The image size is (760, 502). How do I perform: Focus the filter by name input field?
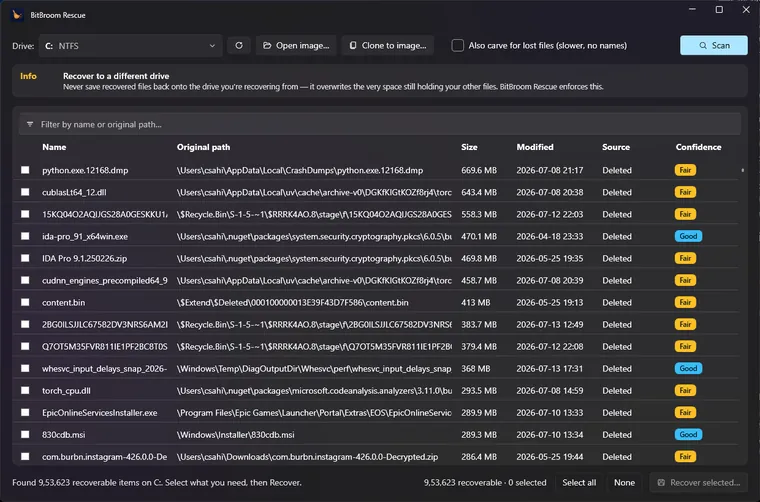[380, 125]
